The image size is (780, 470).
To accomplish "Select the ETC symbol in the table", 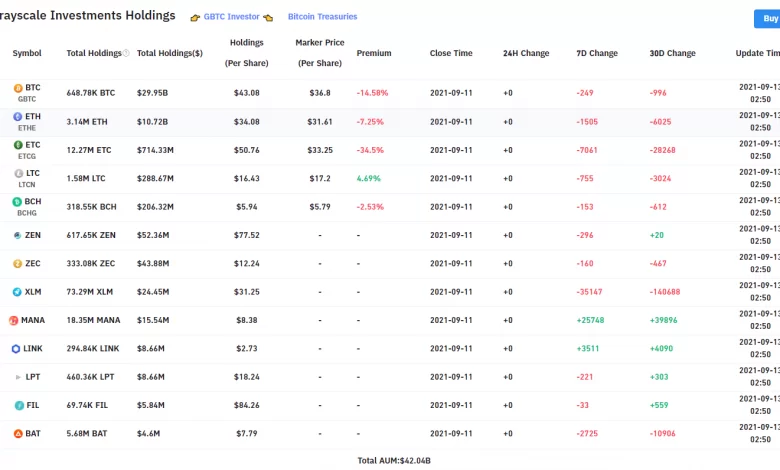I will click(x=33, y=145).
